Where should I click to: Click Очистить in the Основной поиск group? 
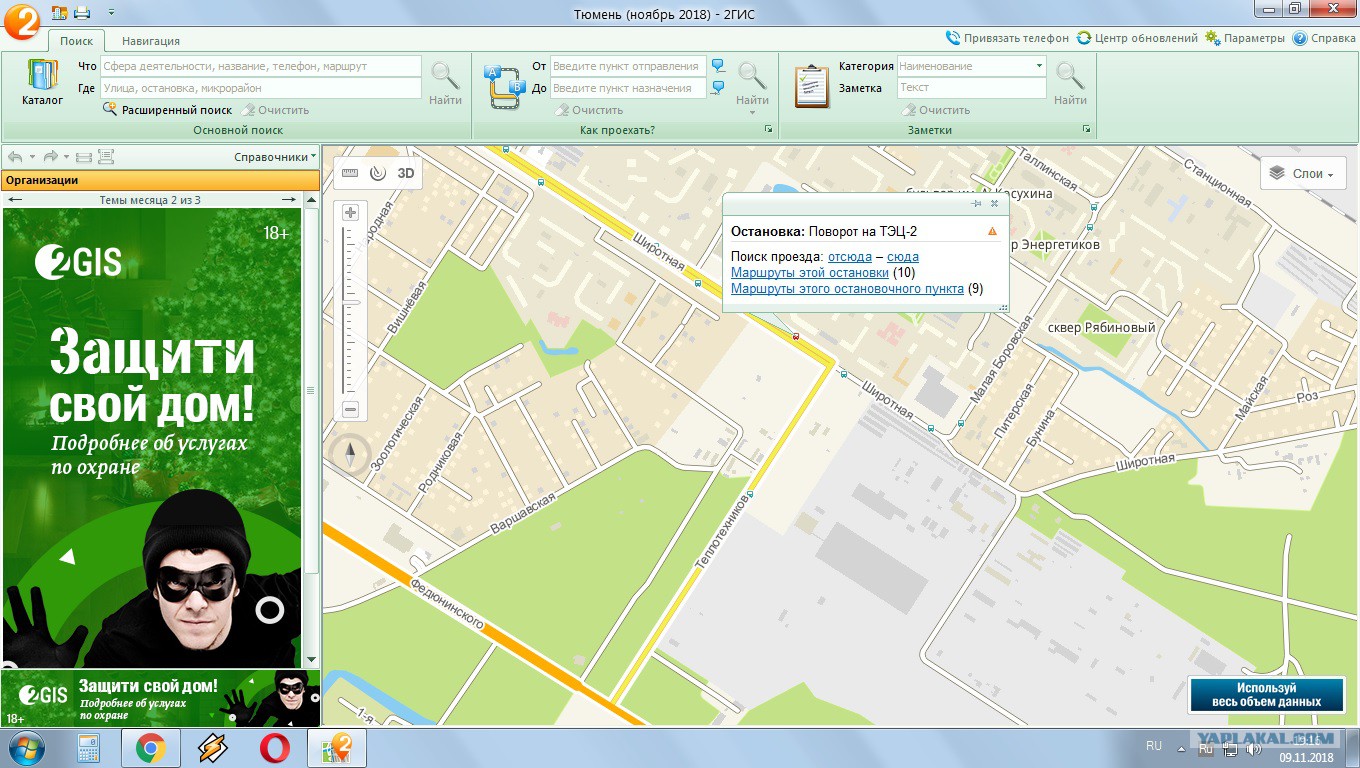275,110
